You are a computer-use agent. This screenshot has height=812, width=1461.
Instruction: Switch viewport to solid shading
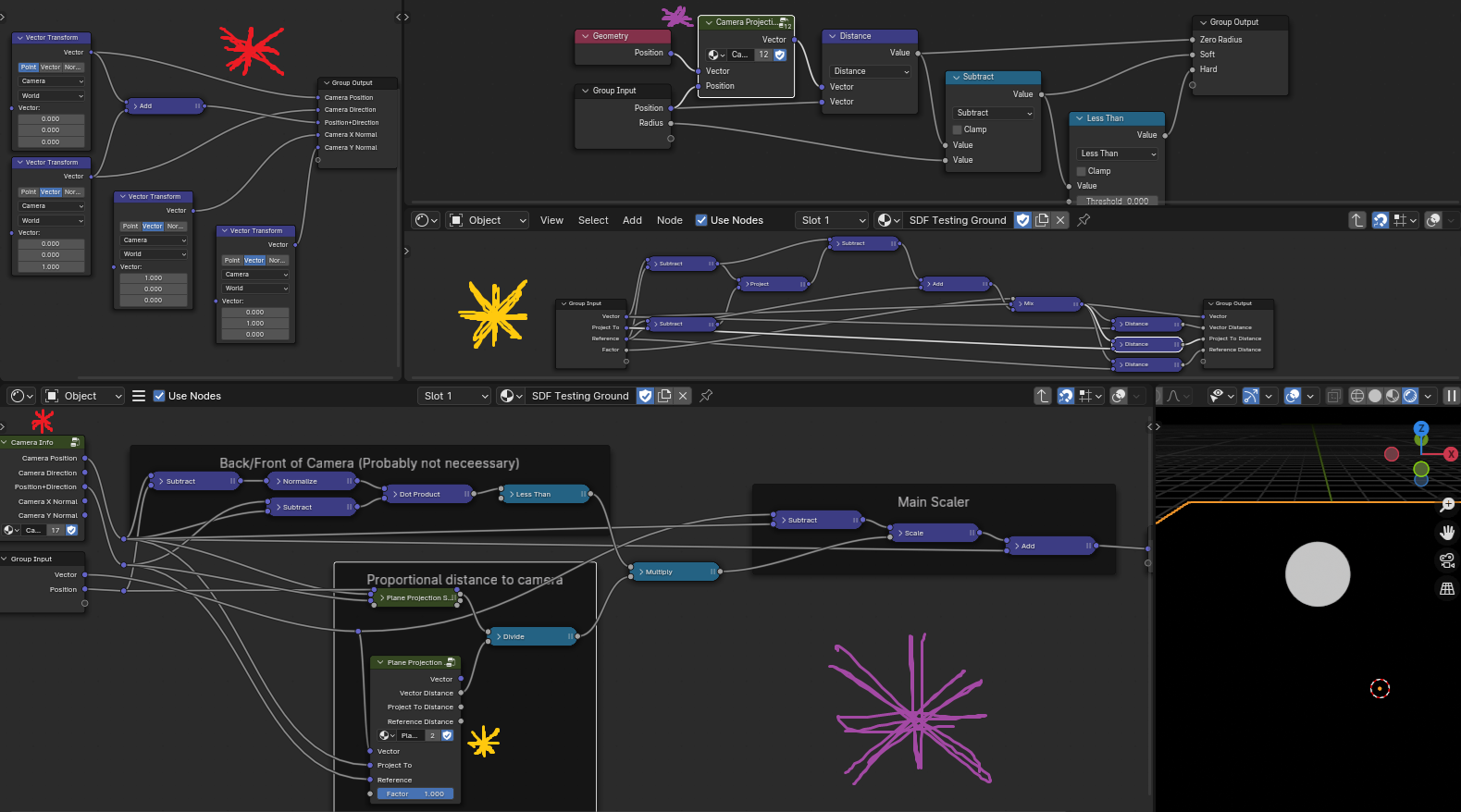(x=1375, y=396)
